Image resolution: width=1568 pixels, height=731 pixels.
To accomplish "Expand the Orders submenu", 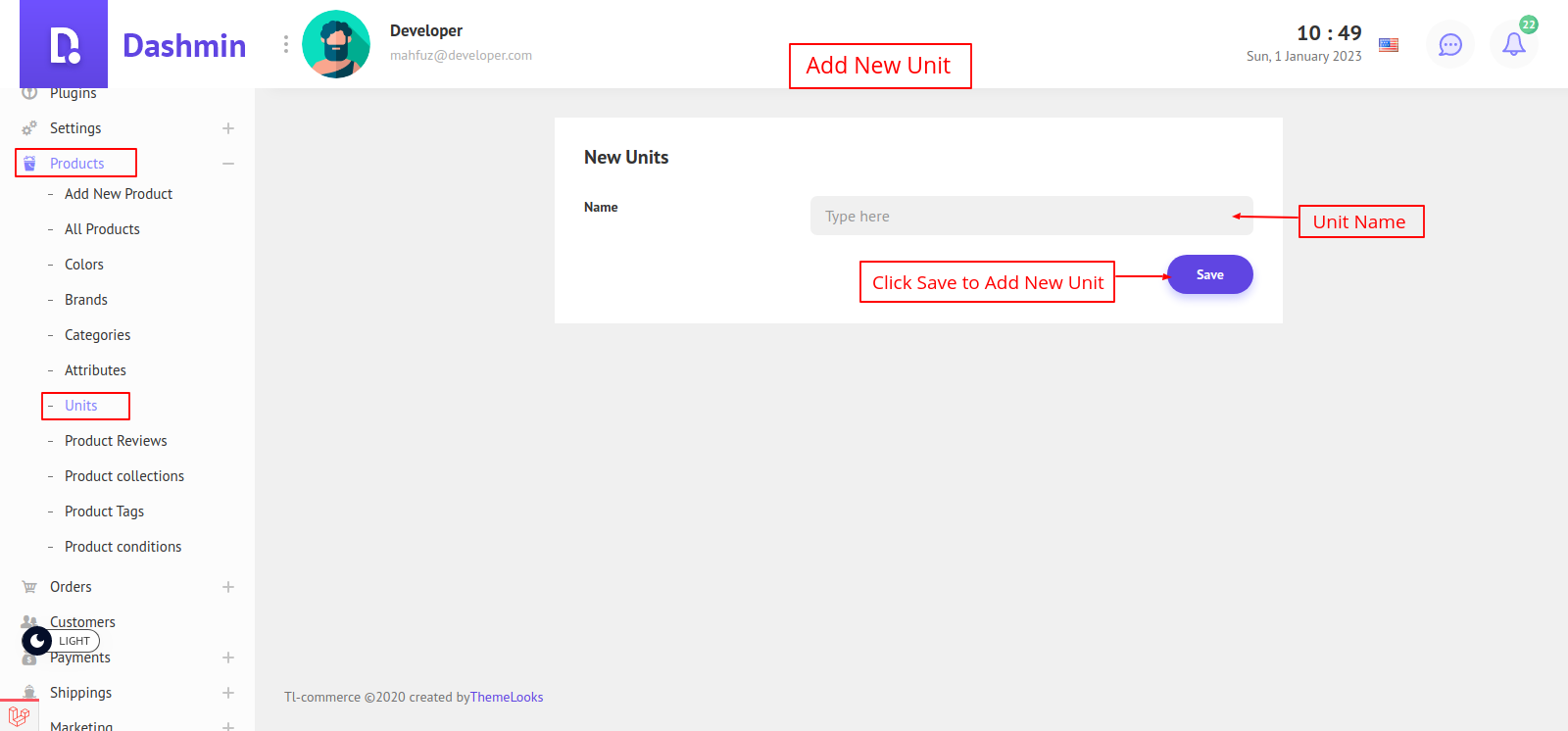I will (x=228, y=587).
